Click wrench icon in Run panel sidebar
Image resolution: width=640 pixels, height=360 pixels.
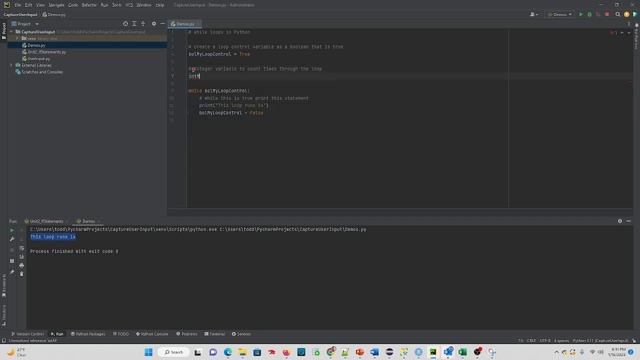pos(12,239)
